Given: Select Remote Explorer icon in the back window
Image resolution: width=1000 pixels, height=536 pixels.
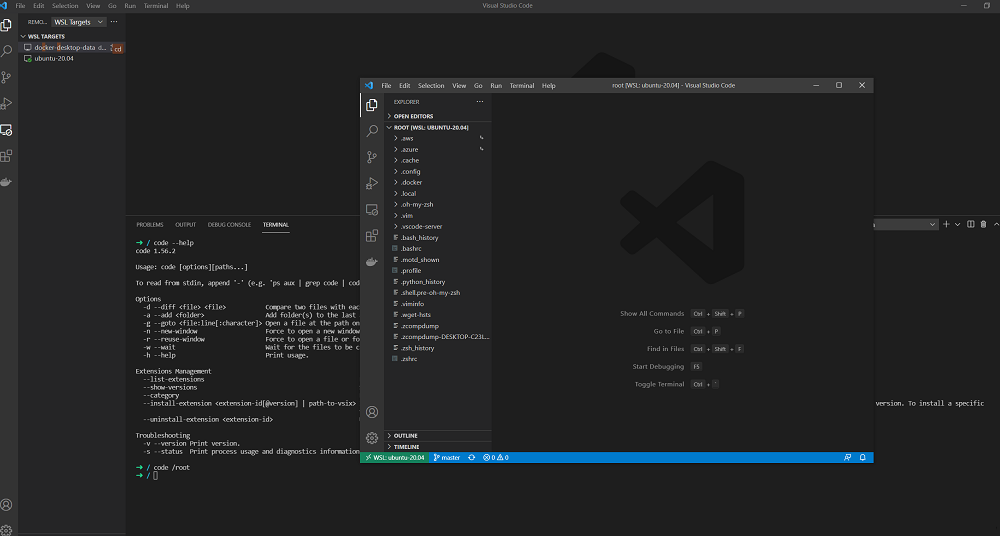Looking at the screenshot, I should click(6, 130).
